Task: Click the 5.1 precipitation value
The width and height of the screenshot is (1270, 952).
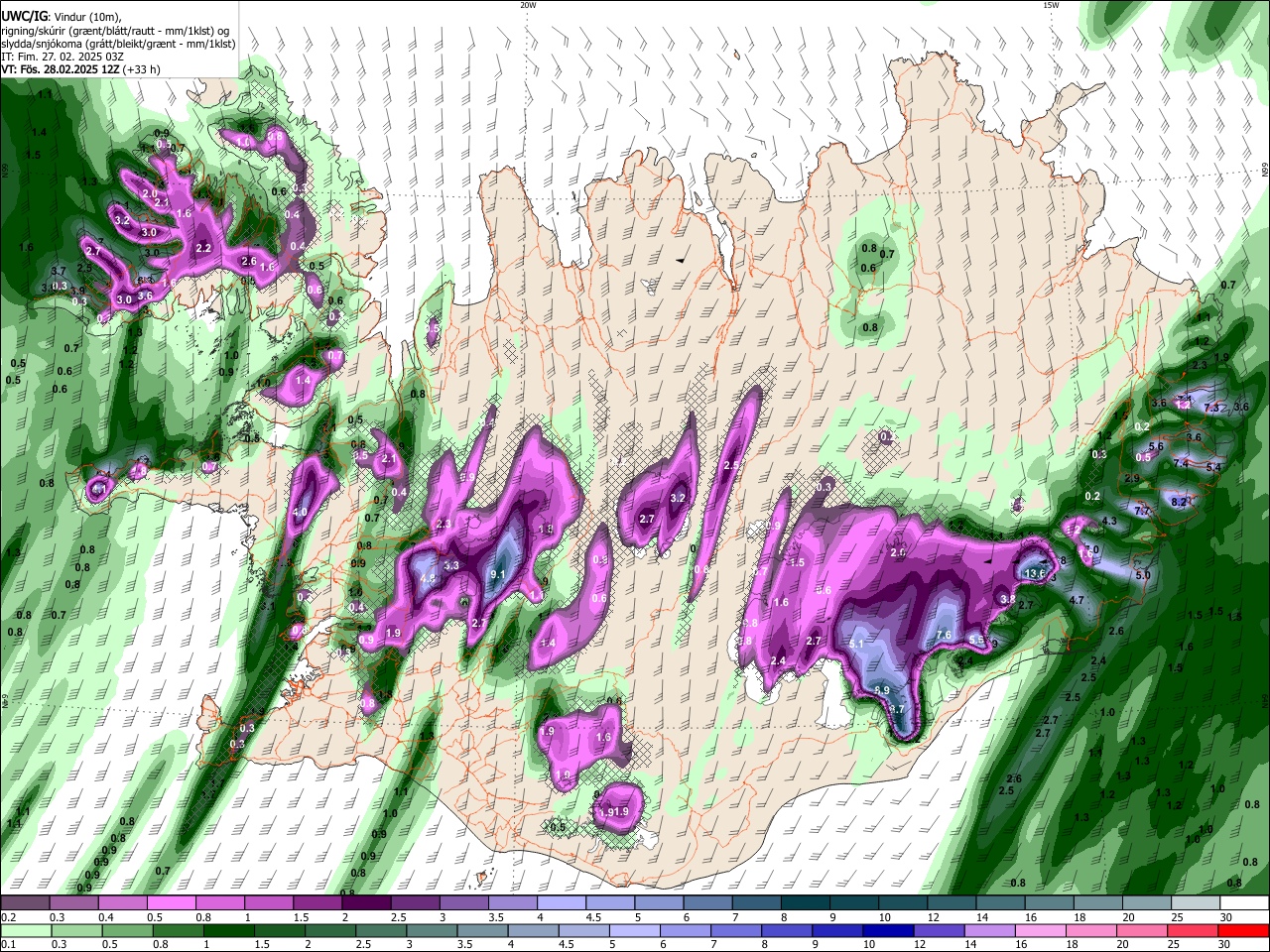Action: (857, 644)
